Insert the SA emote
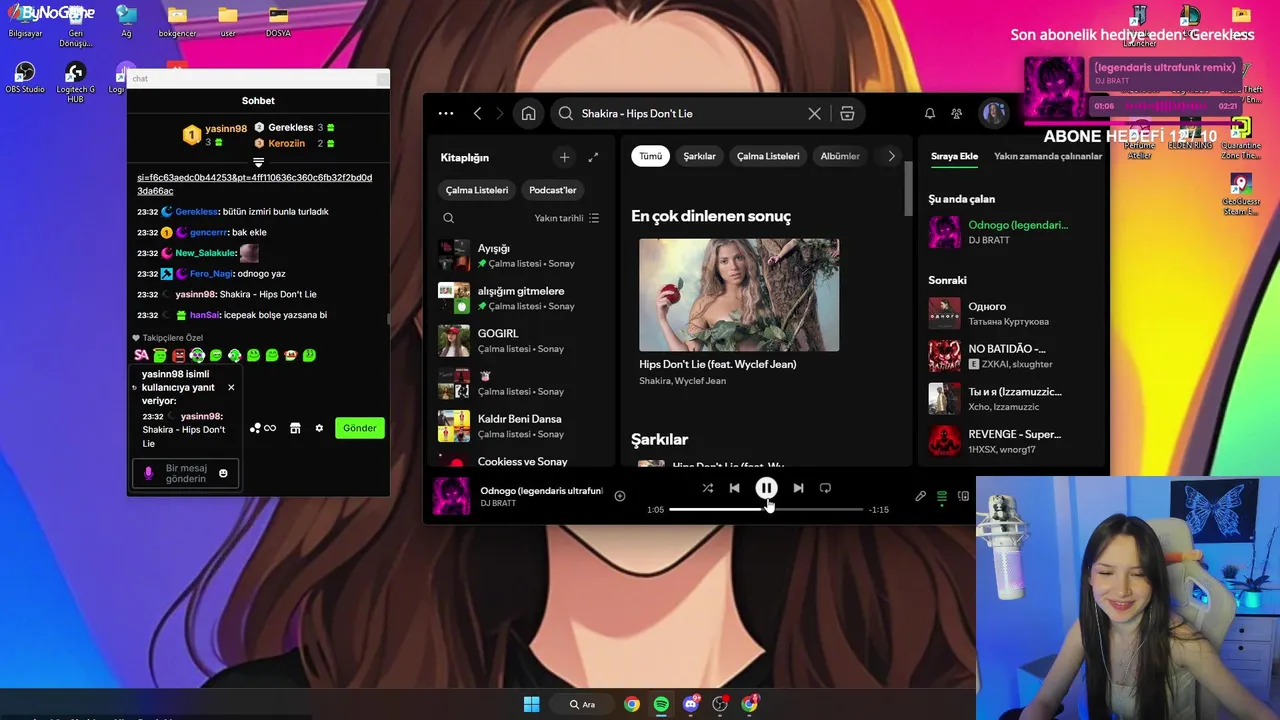Viewport: 1280px width, 720px height. 141,355
